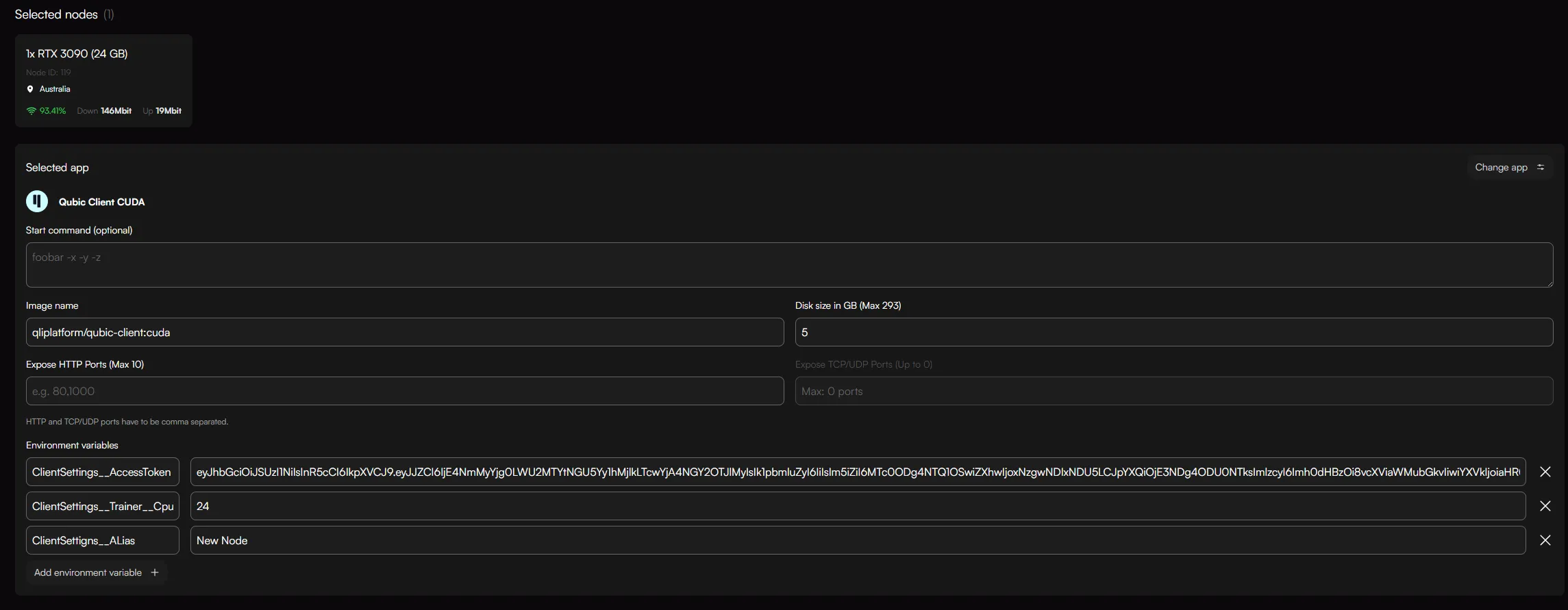Click the Environment variables label
This screenshot has width=1568, height=610.
pyautogui.click(x=72, y=445)
